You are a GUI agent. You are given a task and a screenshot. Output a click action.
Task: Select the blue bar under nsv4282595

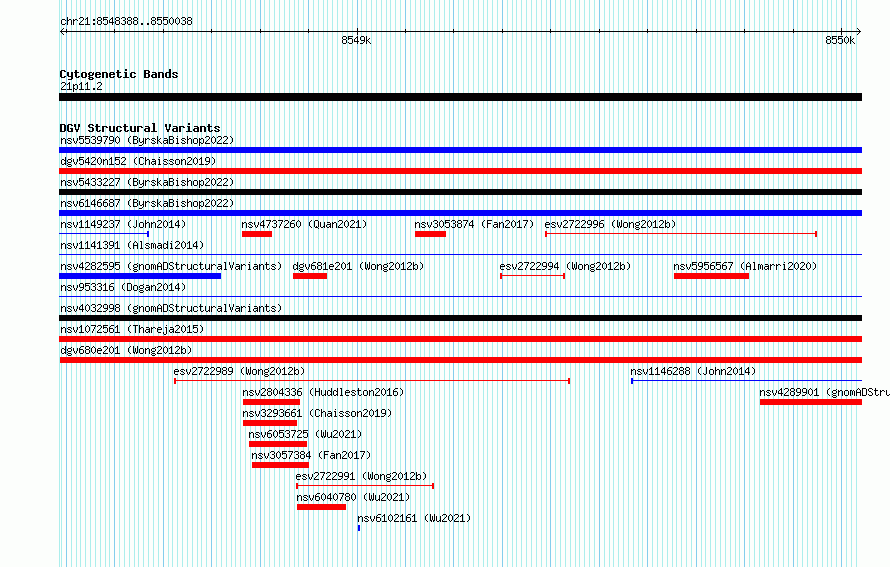coord(140,276)
